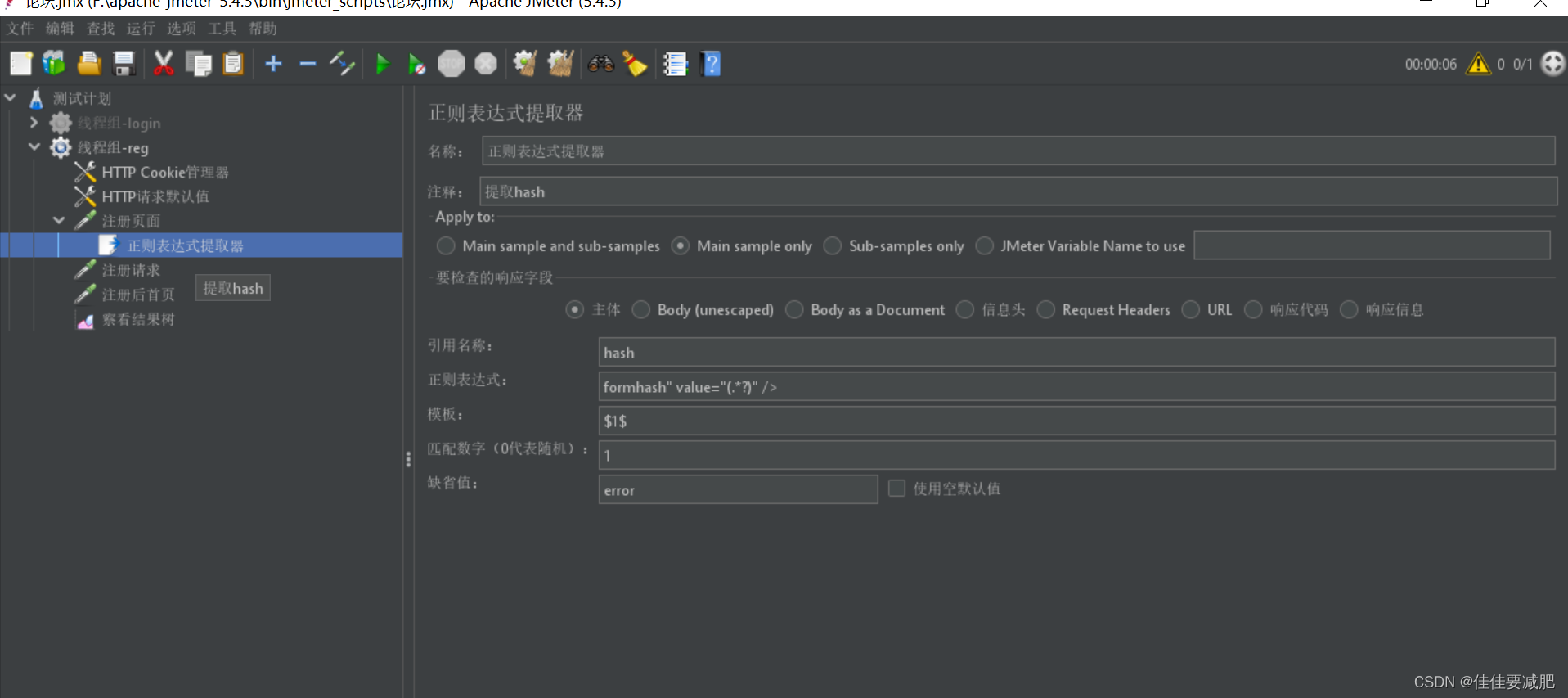Image resolution: width=1568 pixels, height=698 pixels.
Task: Select Request Headers radio
Action: pos(1045,309)
